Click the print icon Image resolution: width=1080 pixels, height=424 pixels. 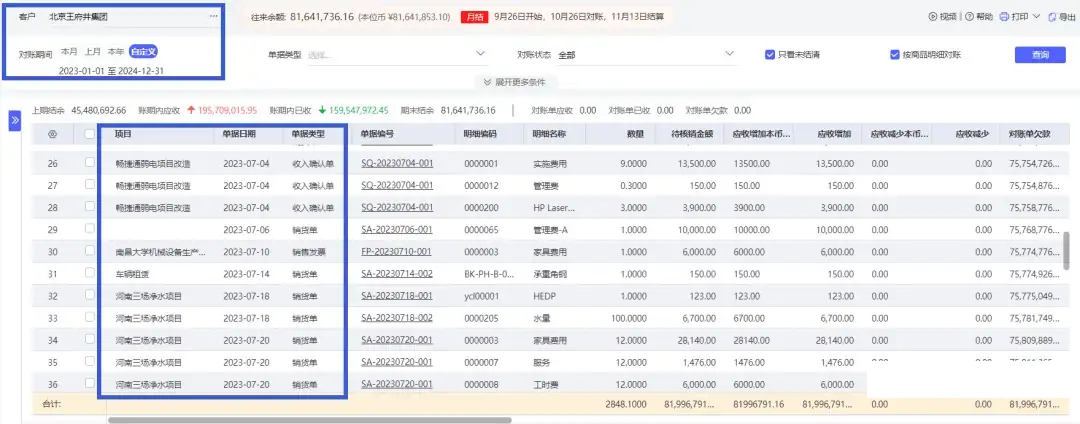click(1004, 17)
